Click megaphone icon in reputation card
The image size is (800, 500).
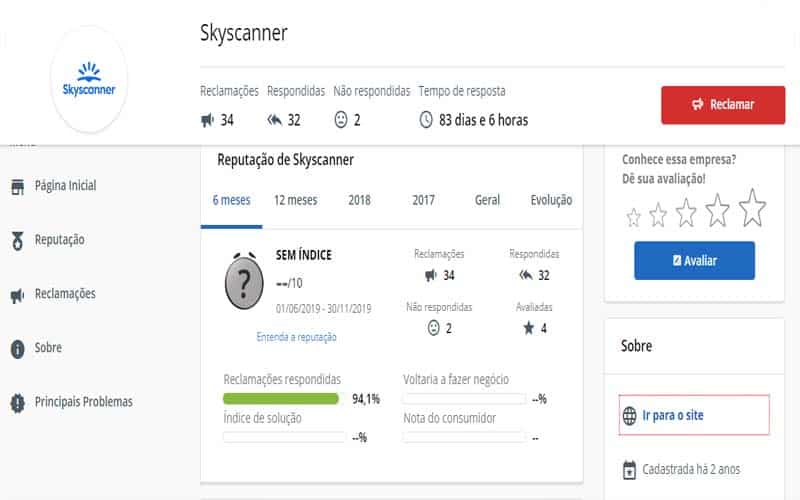[431, 276]
